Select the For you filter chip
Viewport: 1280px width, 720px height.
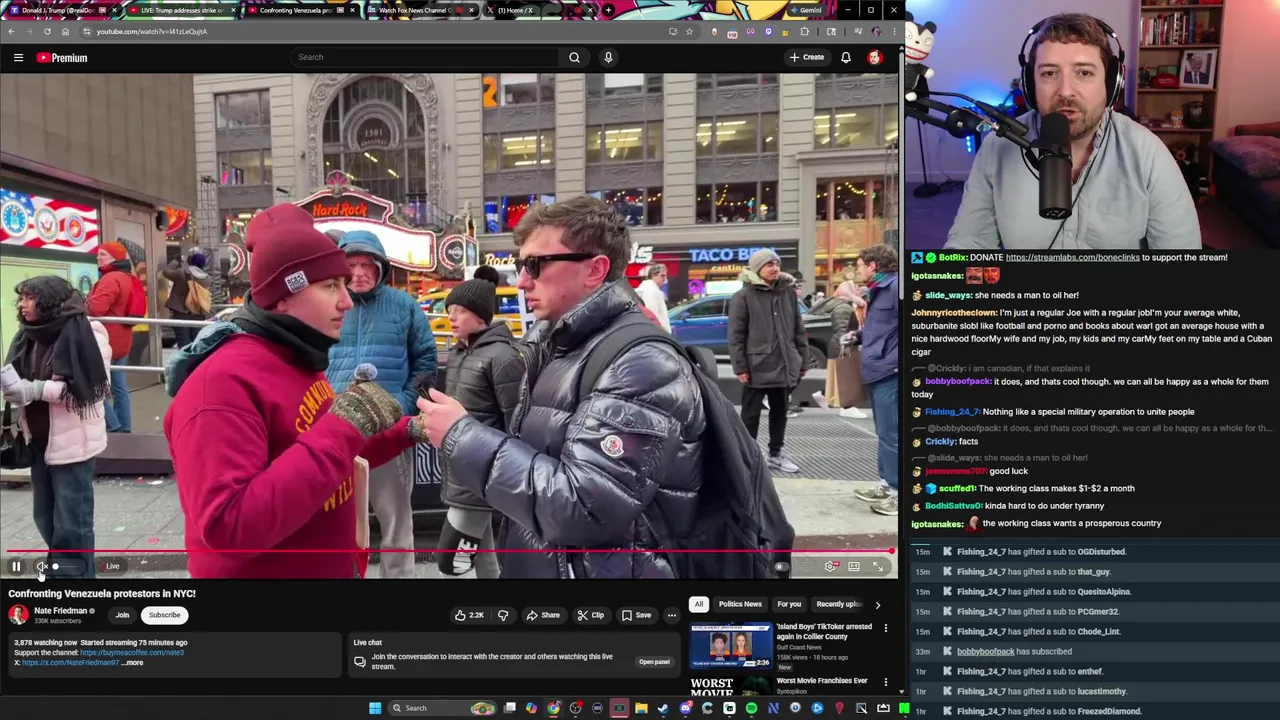[789, 604]
